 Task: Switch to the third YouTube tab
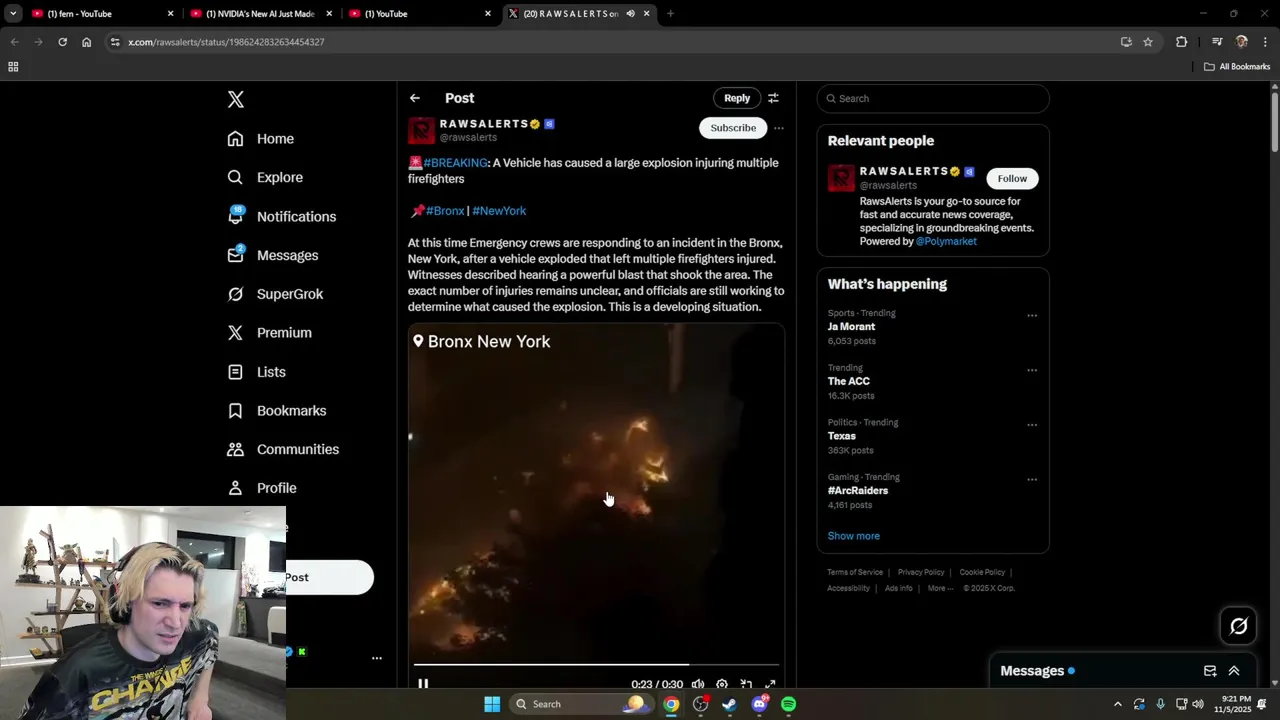click(420, 14)
